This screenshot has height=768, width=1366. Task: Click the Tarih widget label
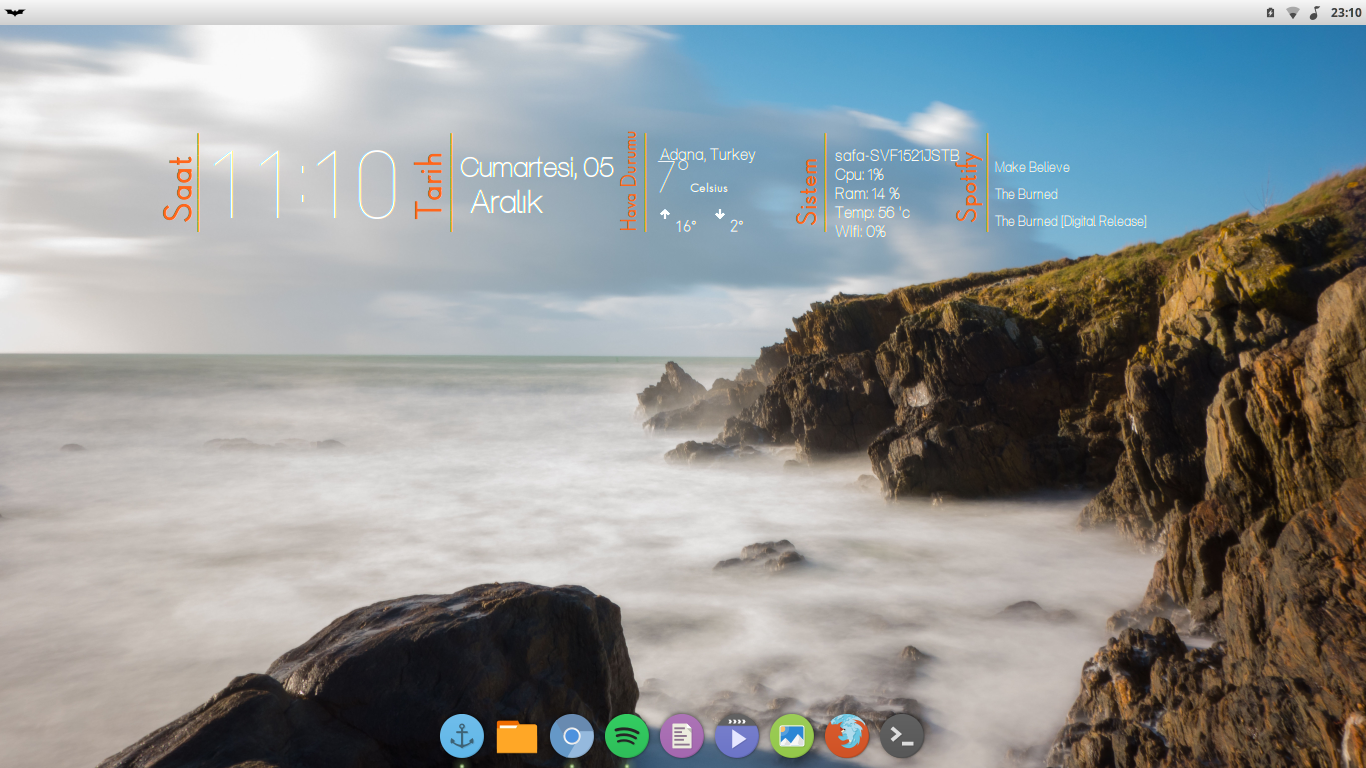(x=429, y=185)
